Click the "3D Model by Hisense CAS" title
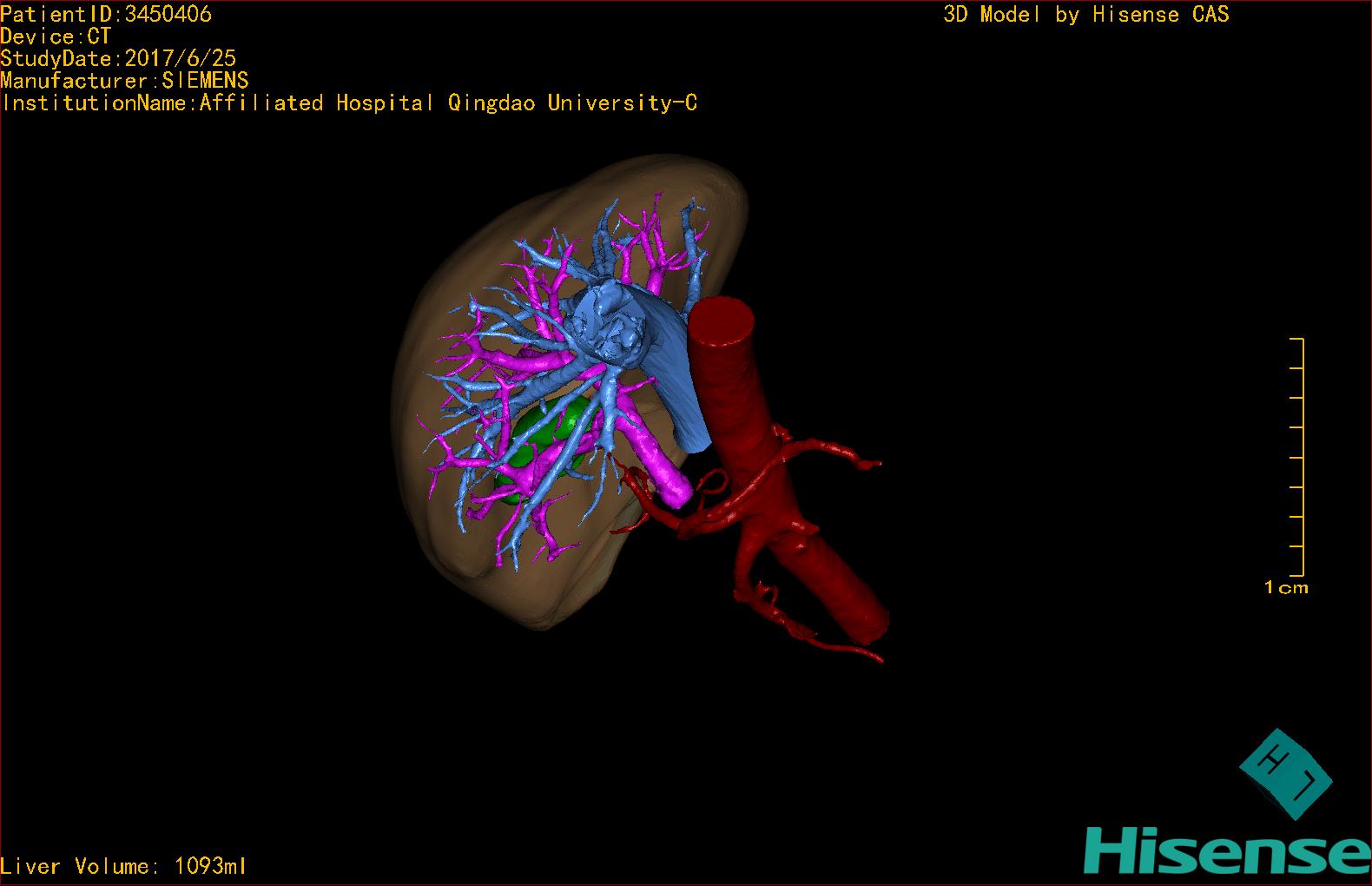Viewport: 1372px width, 886px height. pos(1085,15)
